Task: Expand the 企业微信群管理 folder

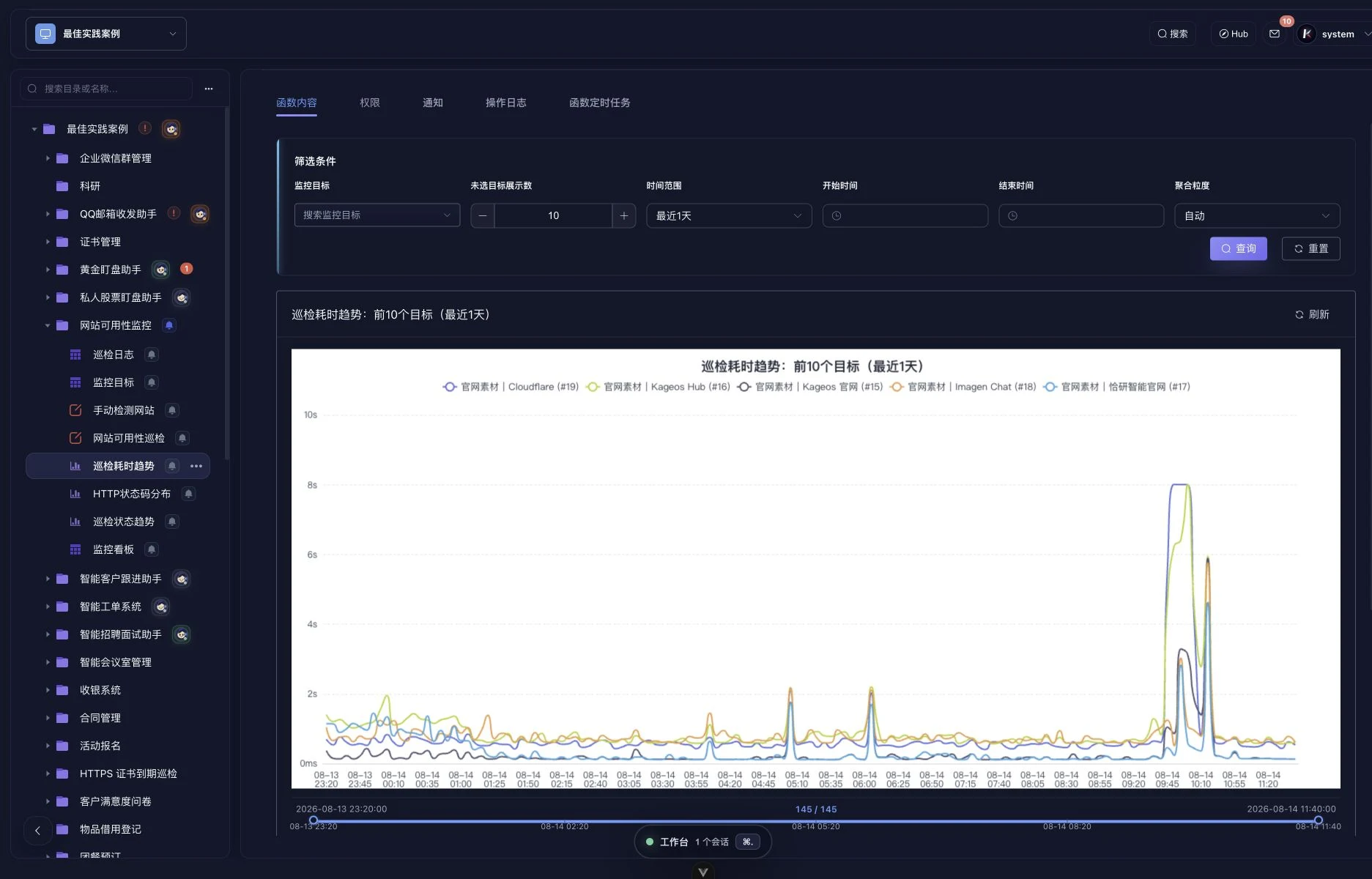Action: (x=48, y=158)
